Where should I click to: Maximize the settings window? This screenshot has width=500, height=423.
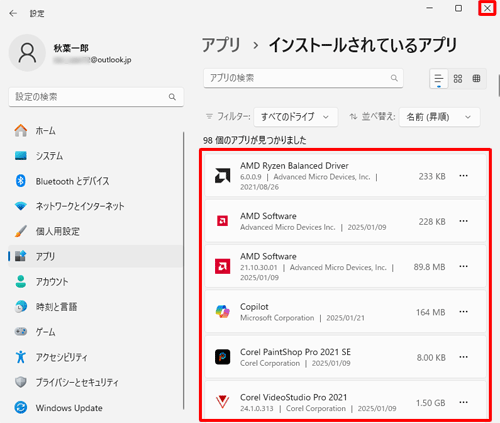point(459,8)
